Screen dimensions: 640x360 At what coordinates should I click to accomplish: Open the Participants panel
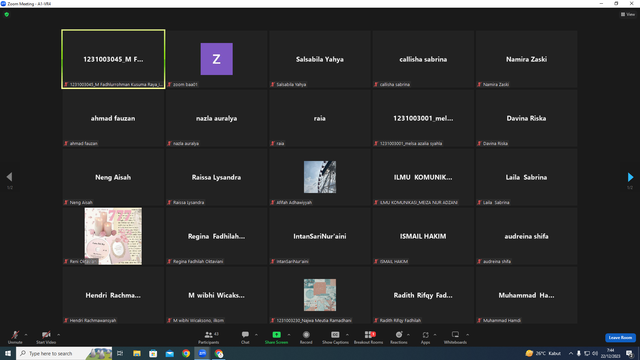(209, 337)
